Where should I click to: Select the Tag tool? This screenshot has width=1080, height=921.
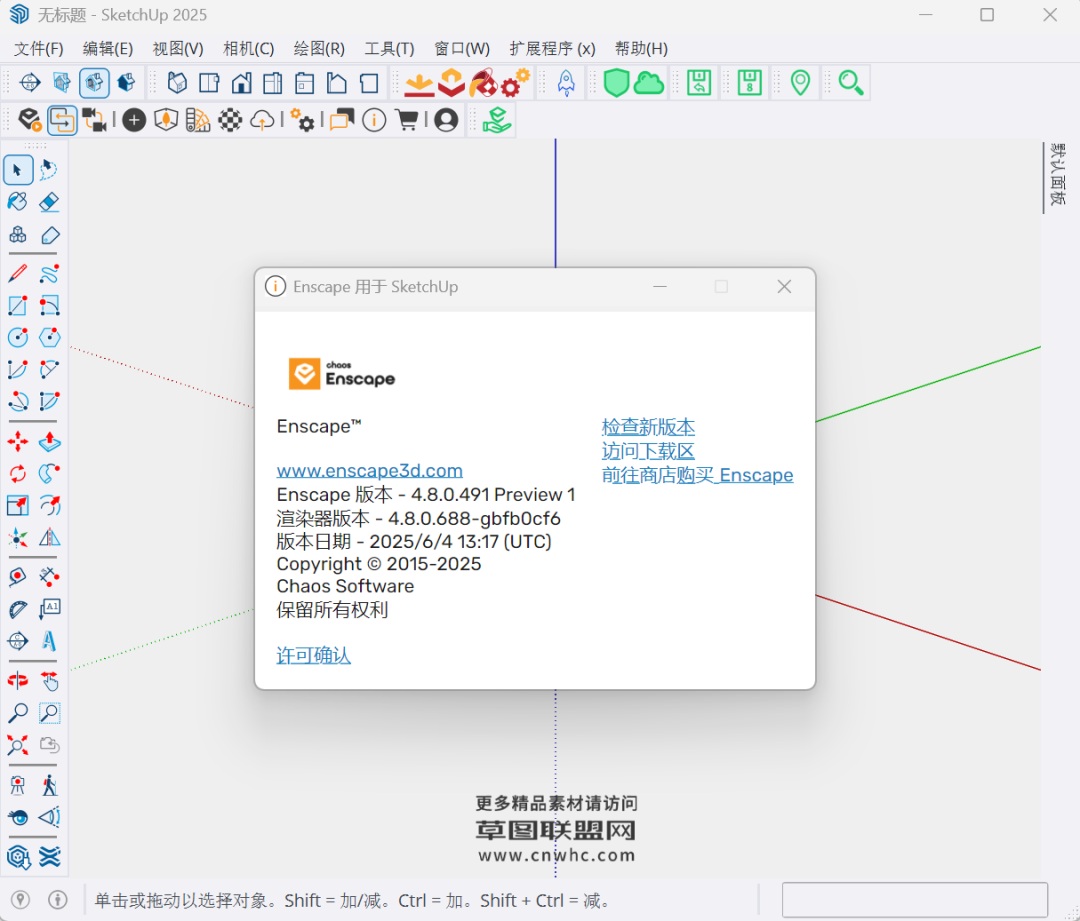coord(49,235)
